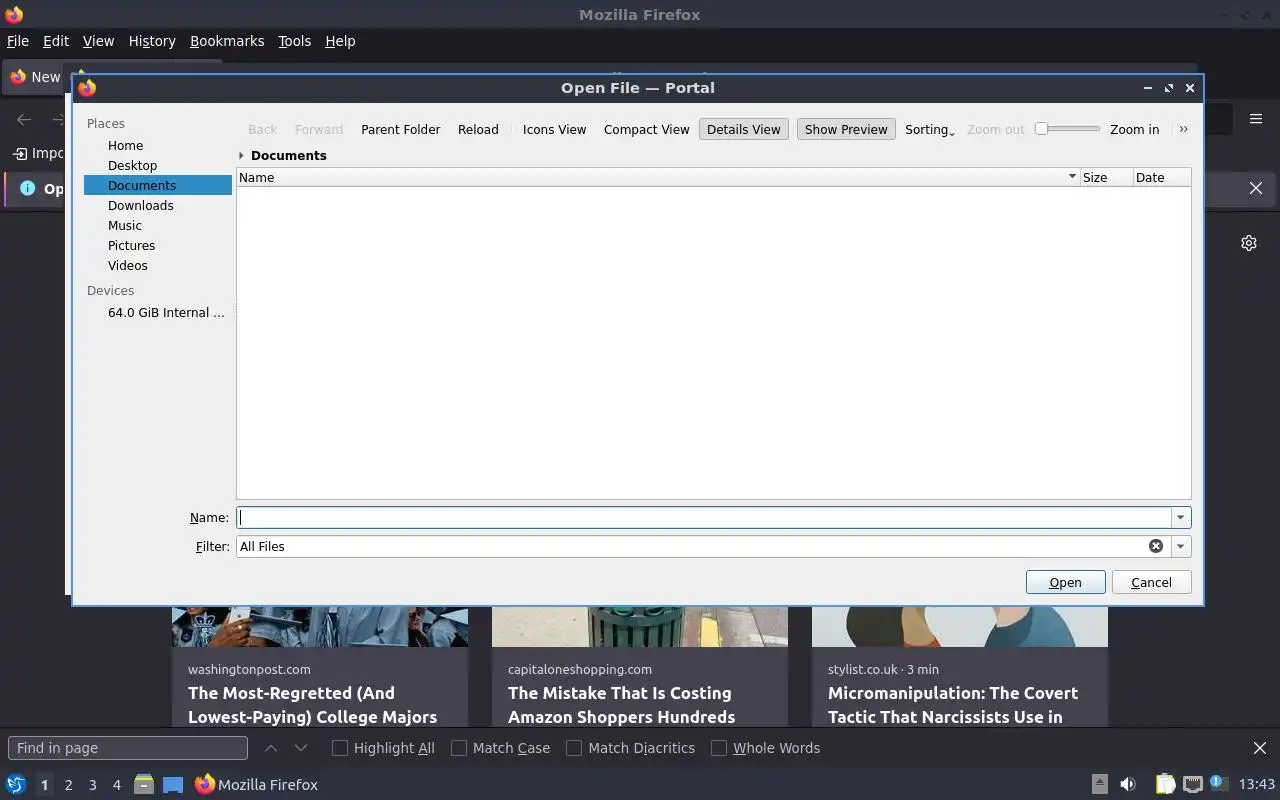Open the Bookmarks menu
The image size is (1280, 800).
tap(227, 41)
